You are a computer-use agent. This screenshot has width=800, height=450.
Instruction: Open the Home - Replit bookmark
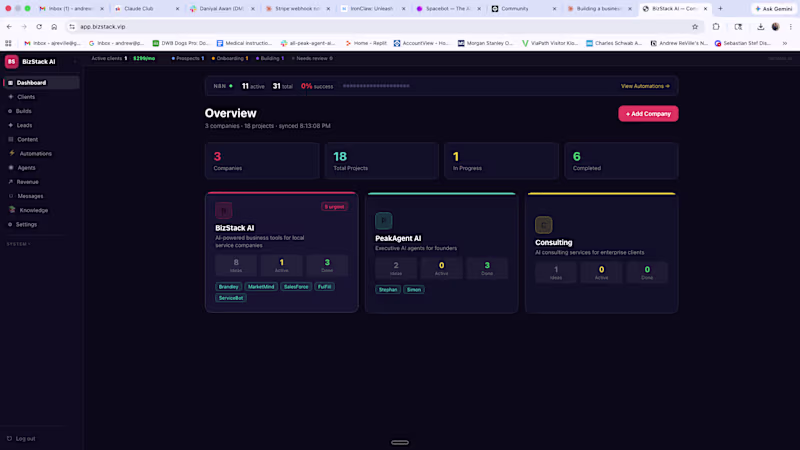click(x=366, y=43)
